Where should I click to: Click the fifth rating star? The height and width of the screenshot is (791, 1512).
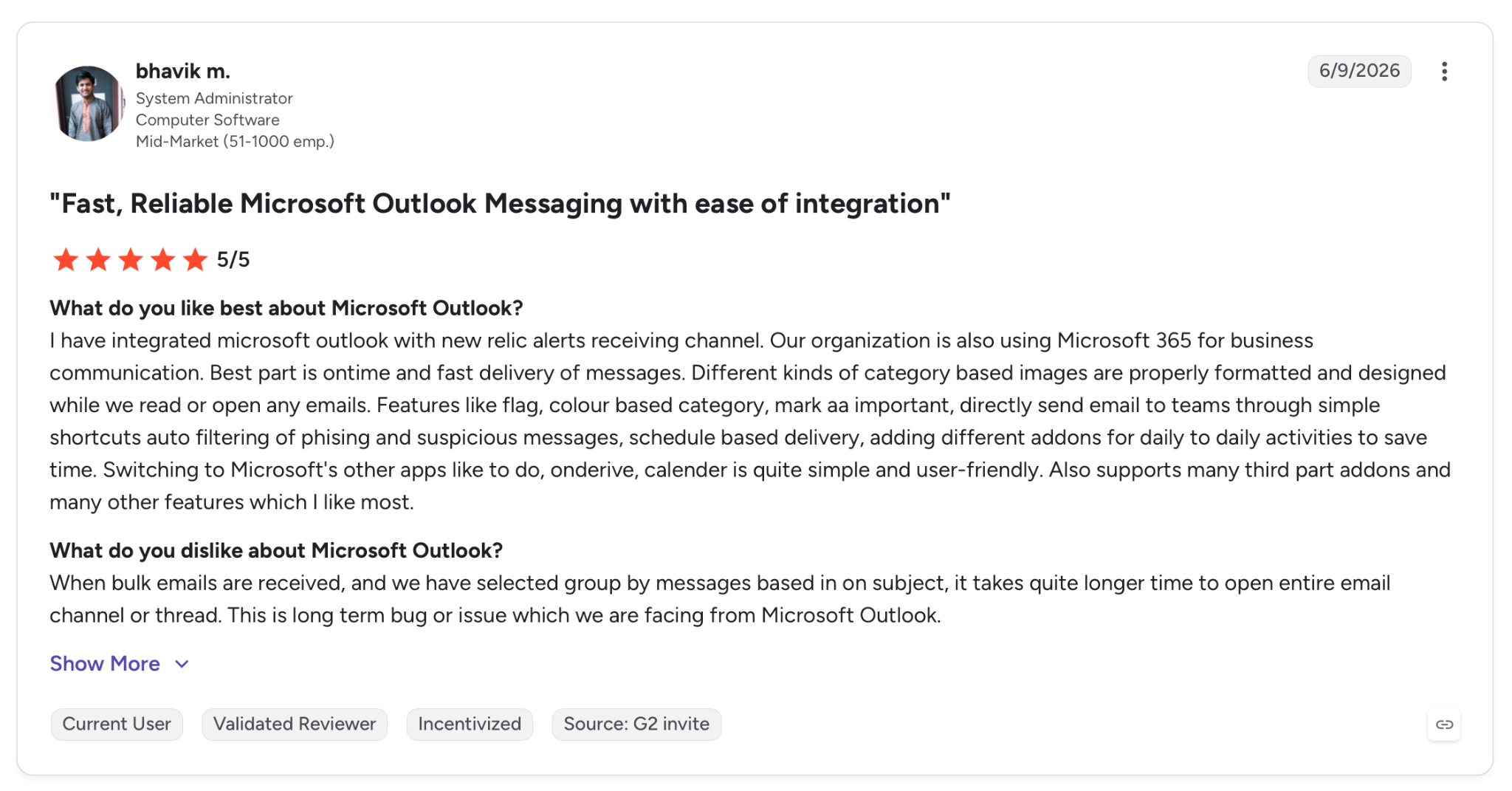click(x=196, y=260)
